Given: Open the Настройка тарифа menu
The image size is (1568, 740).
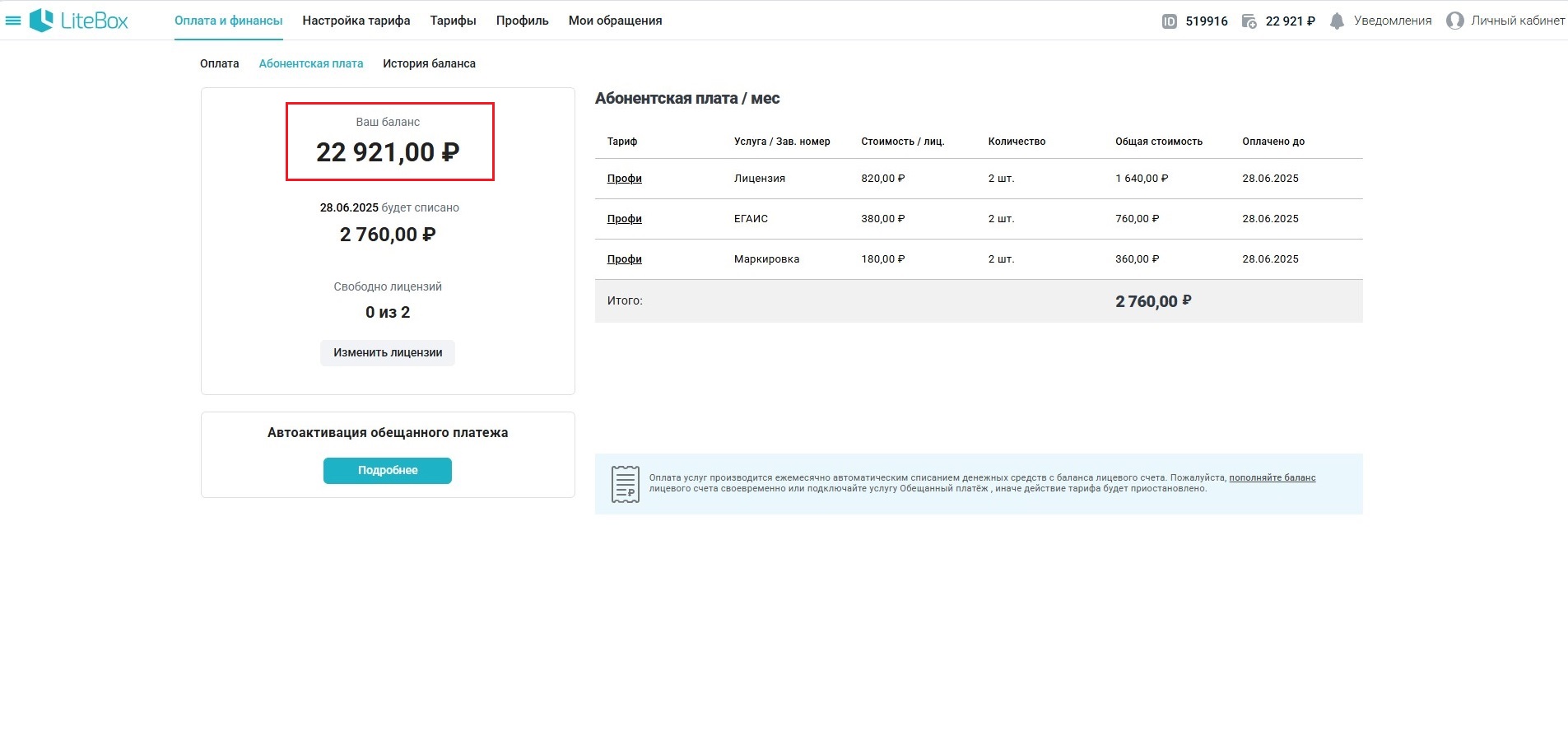Looking at the screenshot, I should pos(356,21).
